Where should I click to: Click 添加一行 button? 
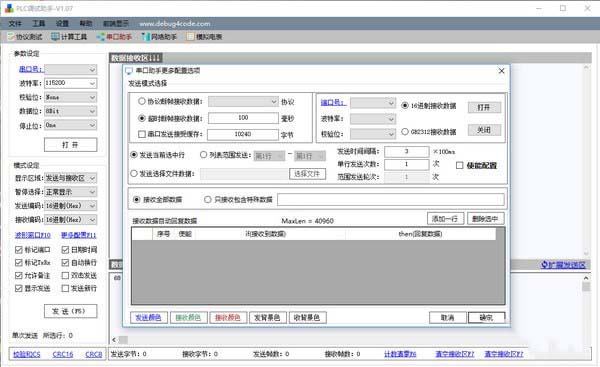tap(445, 219)
